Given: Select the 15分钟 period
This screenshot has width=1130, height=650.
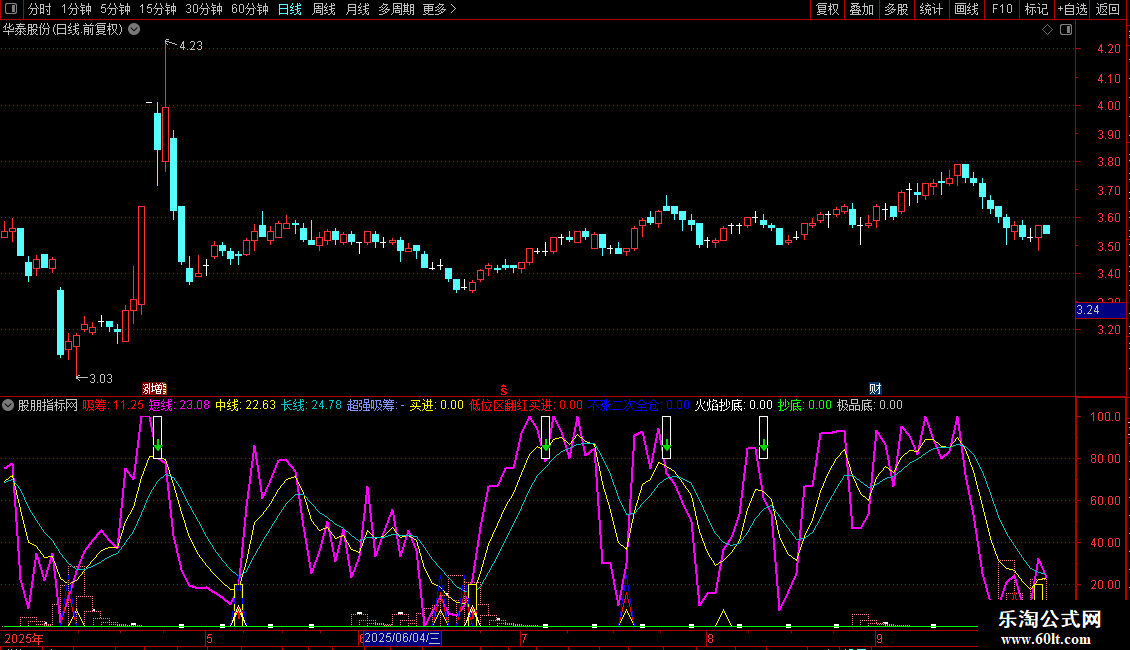Looking at the screenshot, I should tap(158, 9).
